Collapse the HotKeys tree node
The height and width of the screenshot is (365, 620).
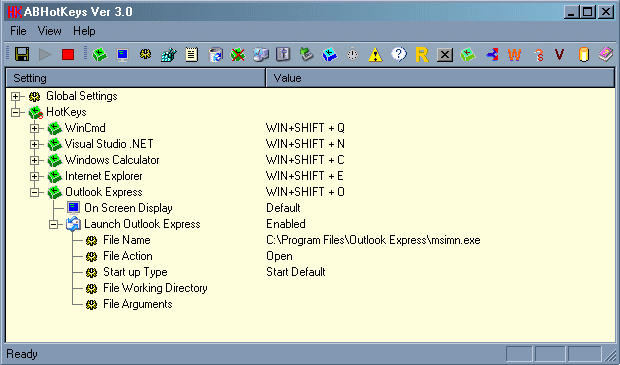tap(15, 112)
